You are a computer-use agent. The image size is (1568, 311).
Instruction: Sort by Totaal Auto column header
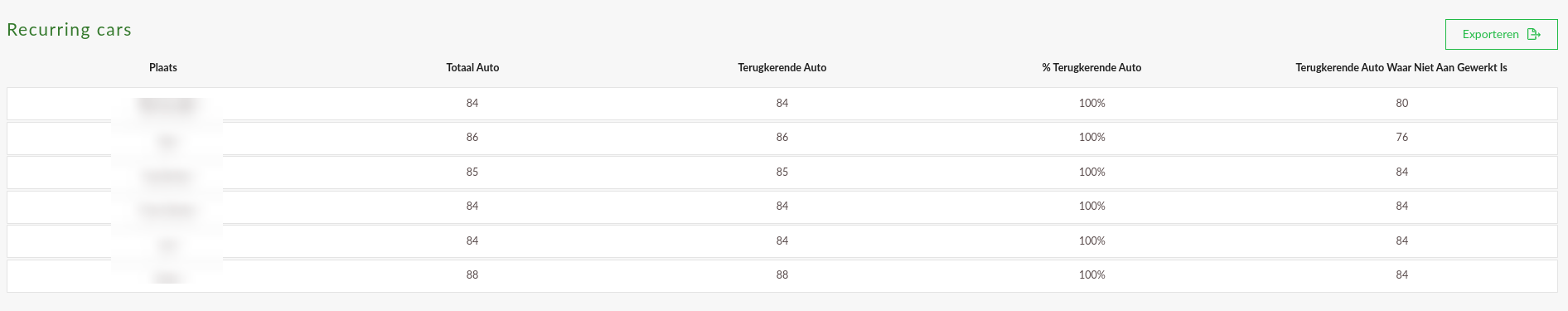(472, 68)
